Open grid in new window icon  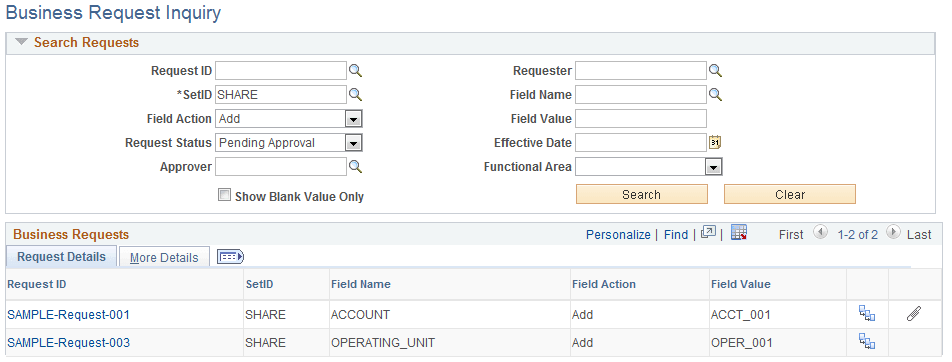click(x=708, y=233)
